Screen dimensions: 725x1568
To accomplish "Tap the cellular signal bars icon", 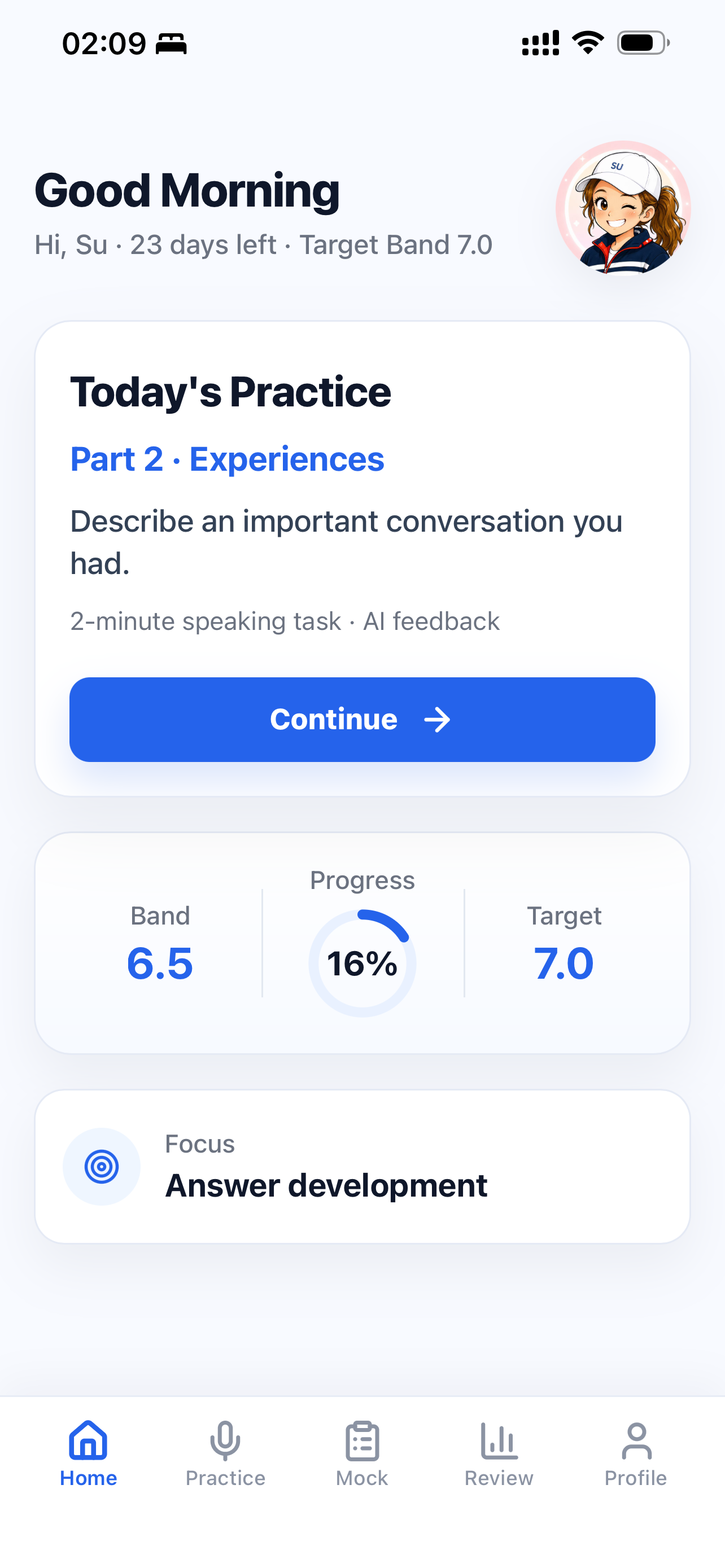I will [540, 43].
